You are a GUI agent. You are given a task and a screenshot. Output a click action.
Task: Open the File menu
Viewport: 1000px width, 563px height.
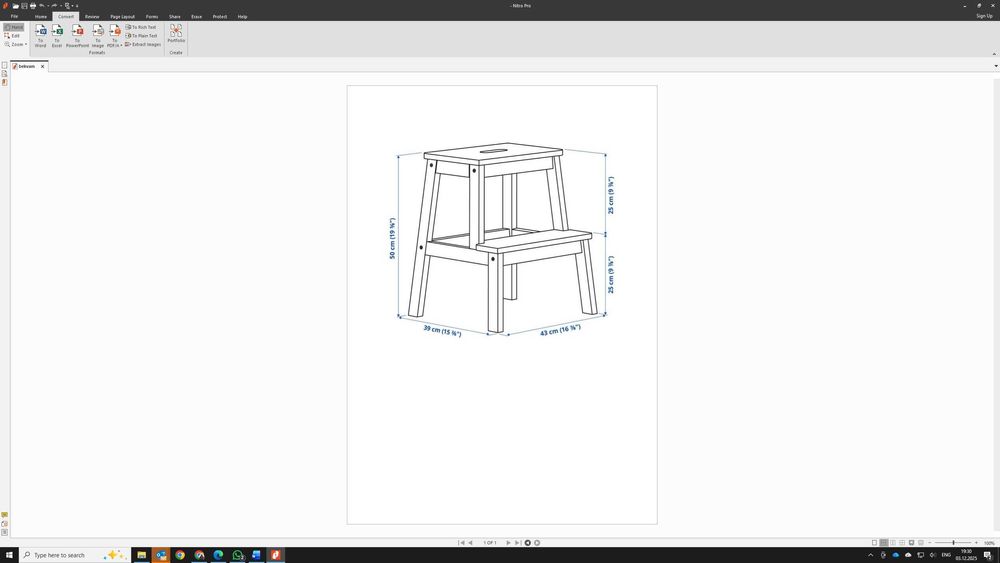click(14, 17)
